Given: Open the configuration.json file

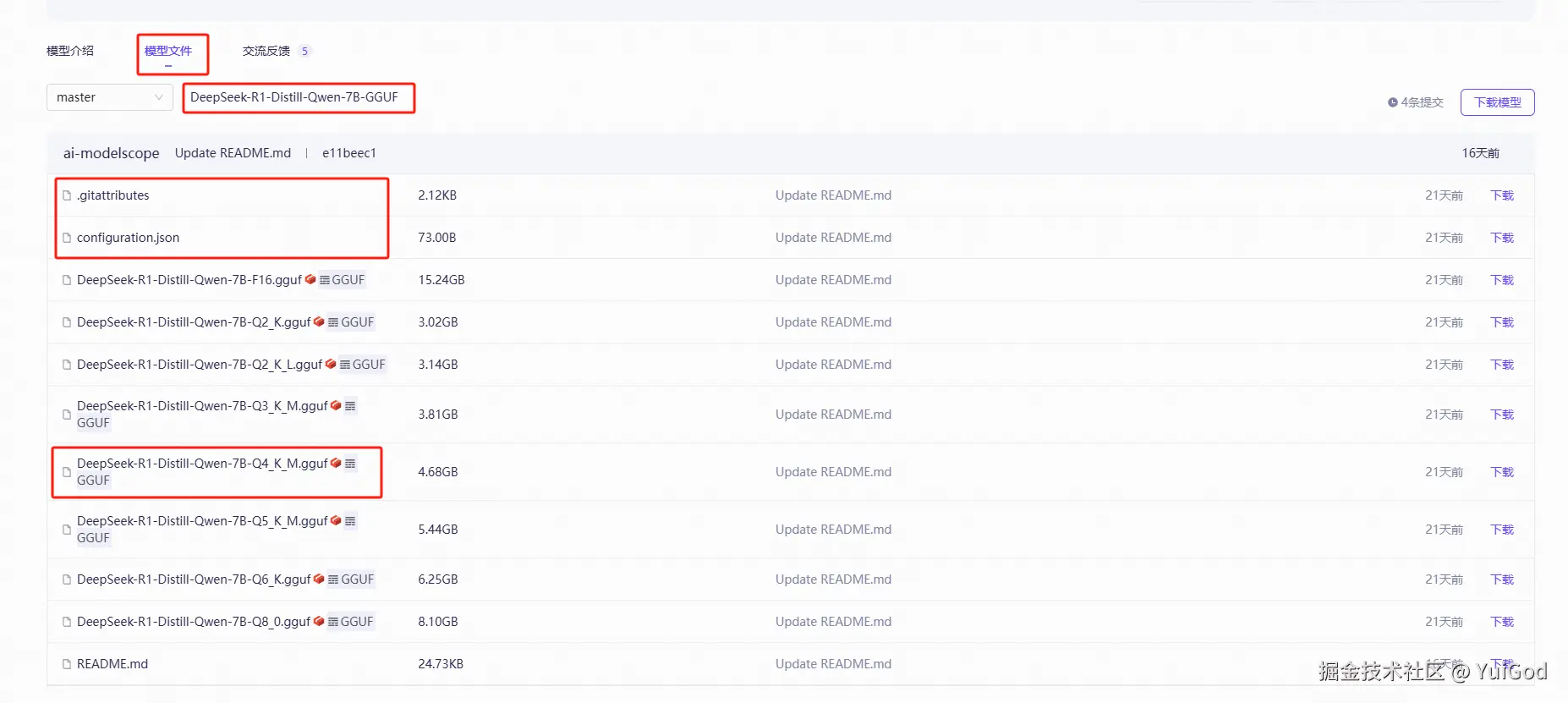Looking at the screenshot, I should coord(129,238).
